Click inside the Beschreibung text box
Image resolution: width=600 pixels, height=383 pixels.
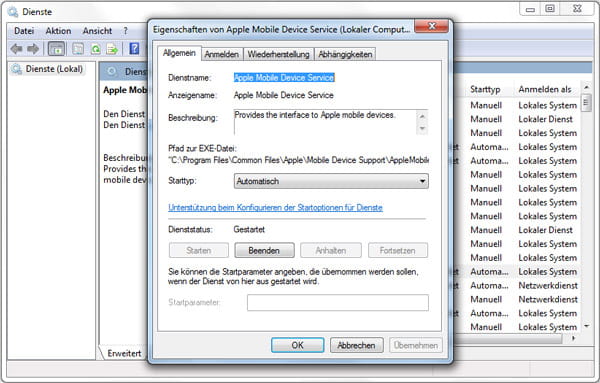325,122
